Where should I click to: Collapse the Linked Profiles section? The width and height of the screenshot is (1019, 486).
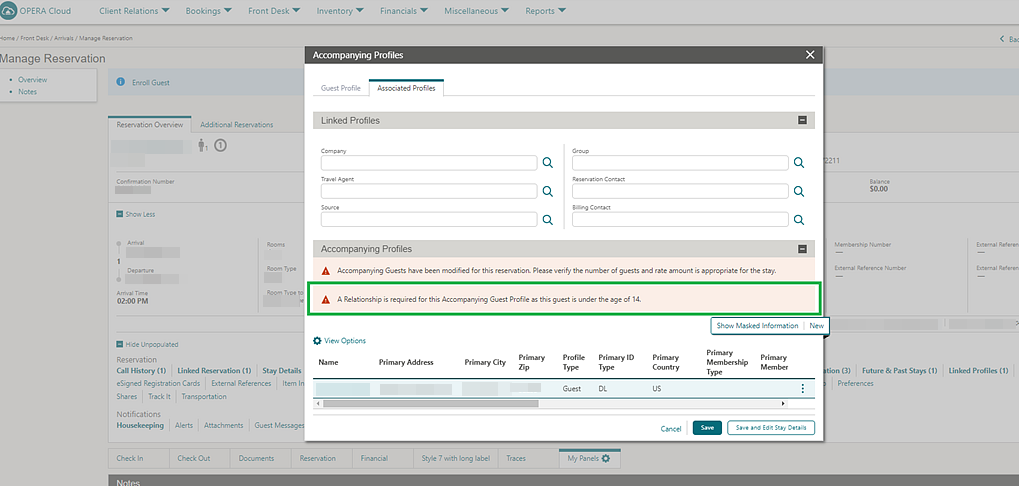(x=802, y=120)
